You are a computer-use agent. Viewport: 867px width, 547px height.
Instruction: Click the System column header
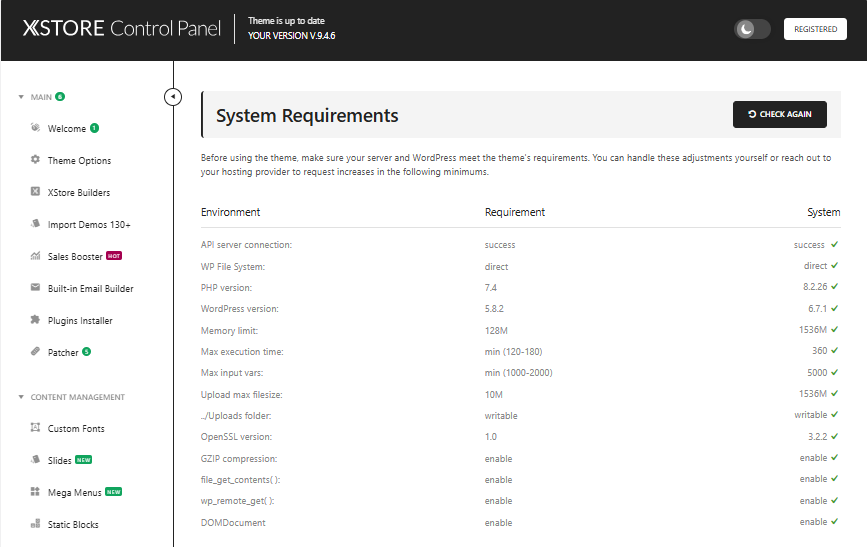coord(823,212)
